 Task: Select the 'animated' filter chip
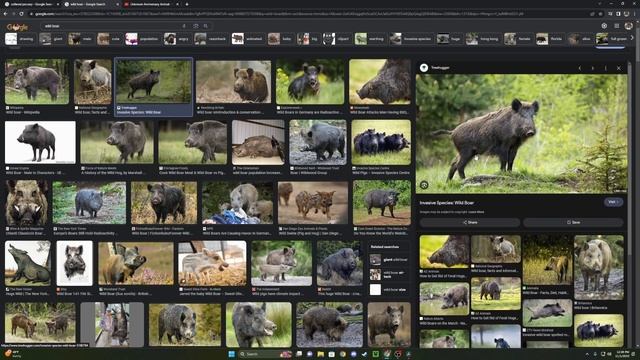(248, 39)
